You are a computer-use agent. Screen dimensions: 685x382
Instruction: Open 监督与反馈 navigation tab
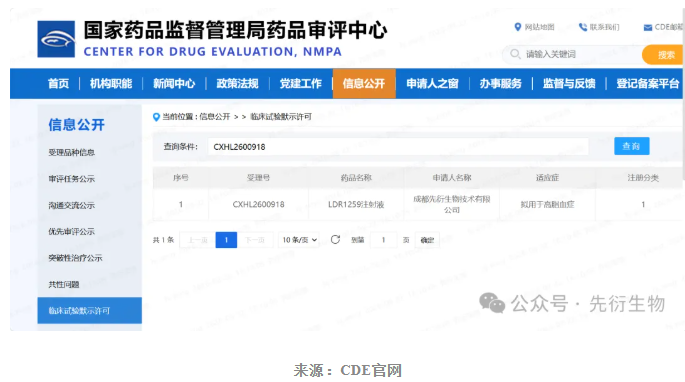569,83
